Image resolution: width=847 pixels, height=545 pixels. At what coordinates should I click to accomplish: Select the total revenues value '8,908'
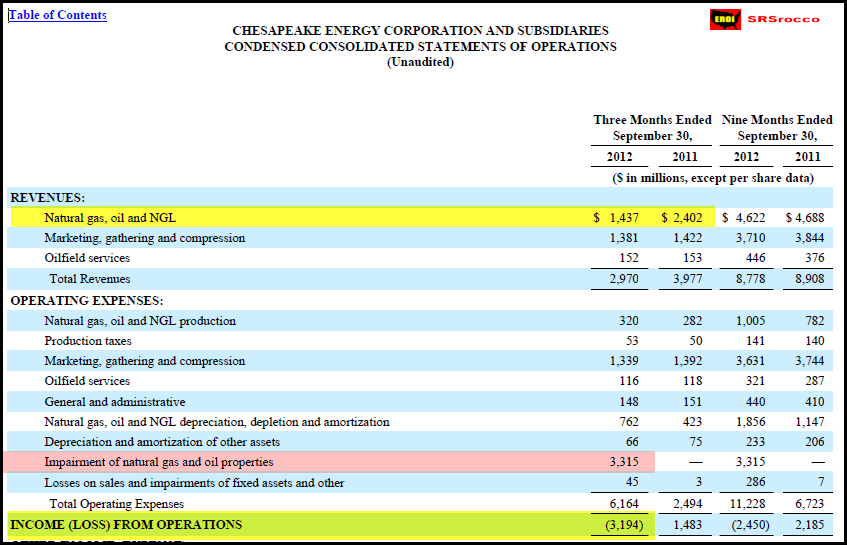pos(810,279)
